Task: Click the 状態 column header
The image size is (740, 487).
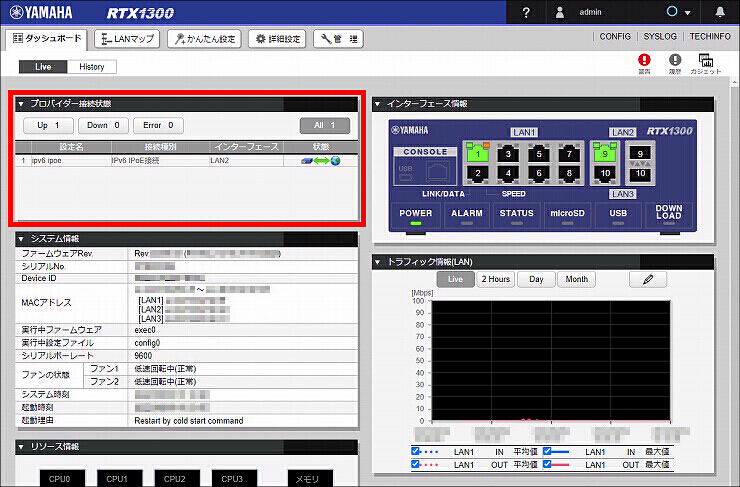Action: [321, 147]
